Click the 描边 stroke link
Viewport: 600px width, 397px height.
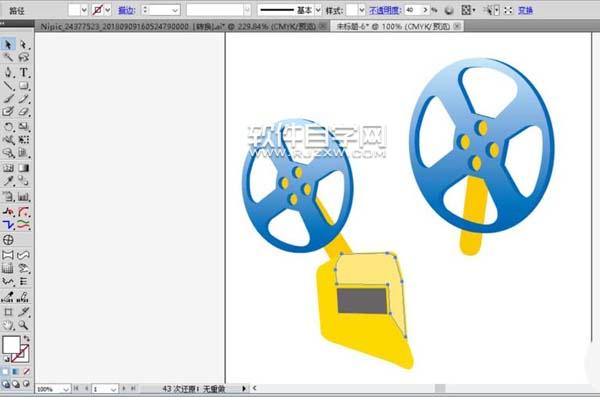click(x=126, y=10)
